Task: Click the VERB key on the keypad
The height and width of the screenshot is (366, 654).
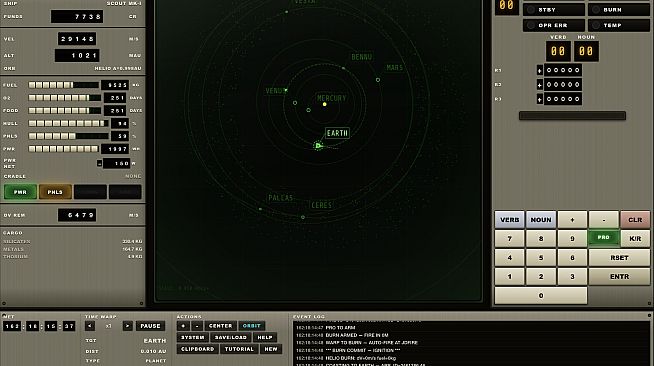Action: coord(509,220)
